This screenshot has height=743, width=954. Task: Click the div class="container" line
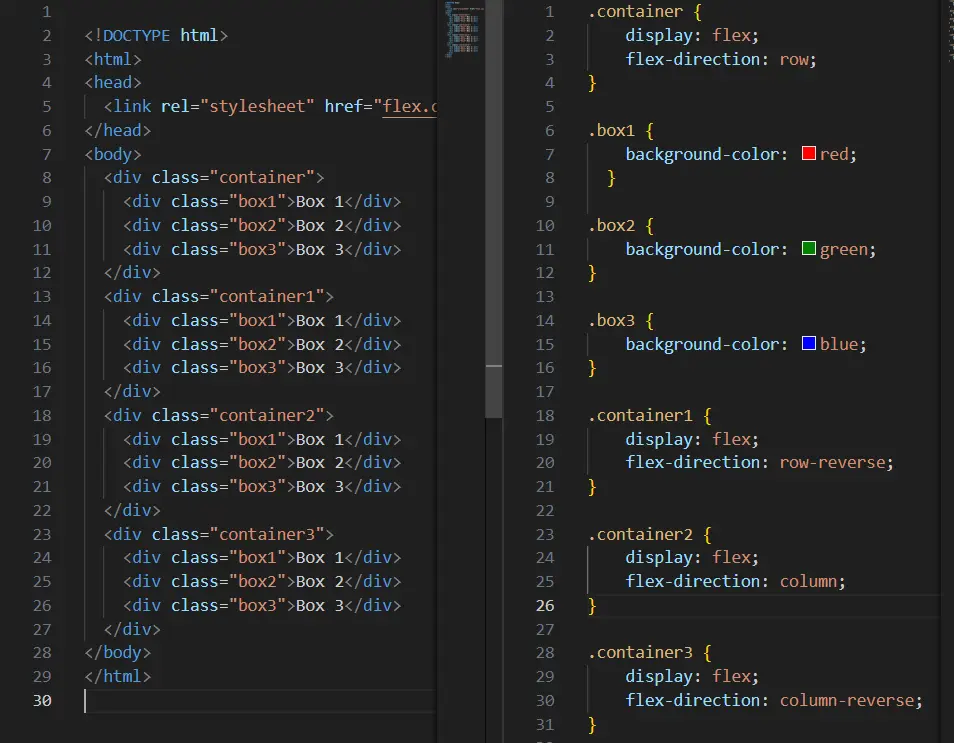click(x=214, y=178)
